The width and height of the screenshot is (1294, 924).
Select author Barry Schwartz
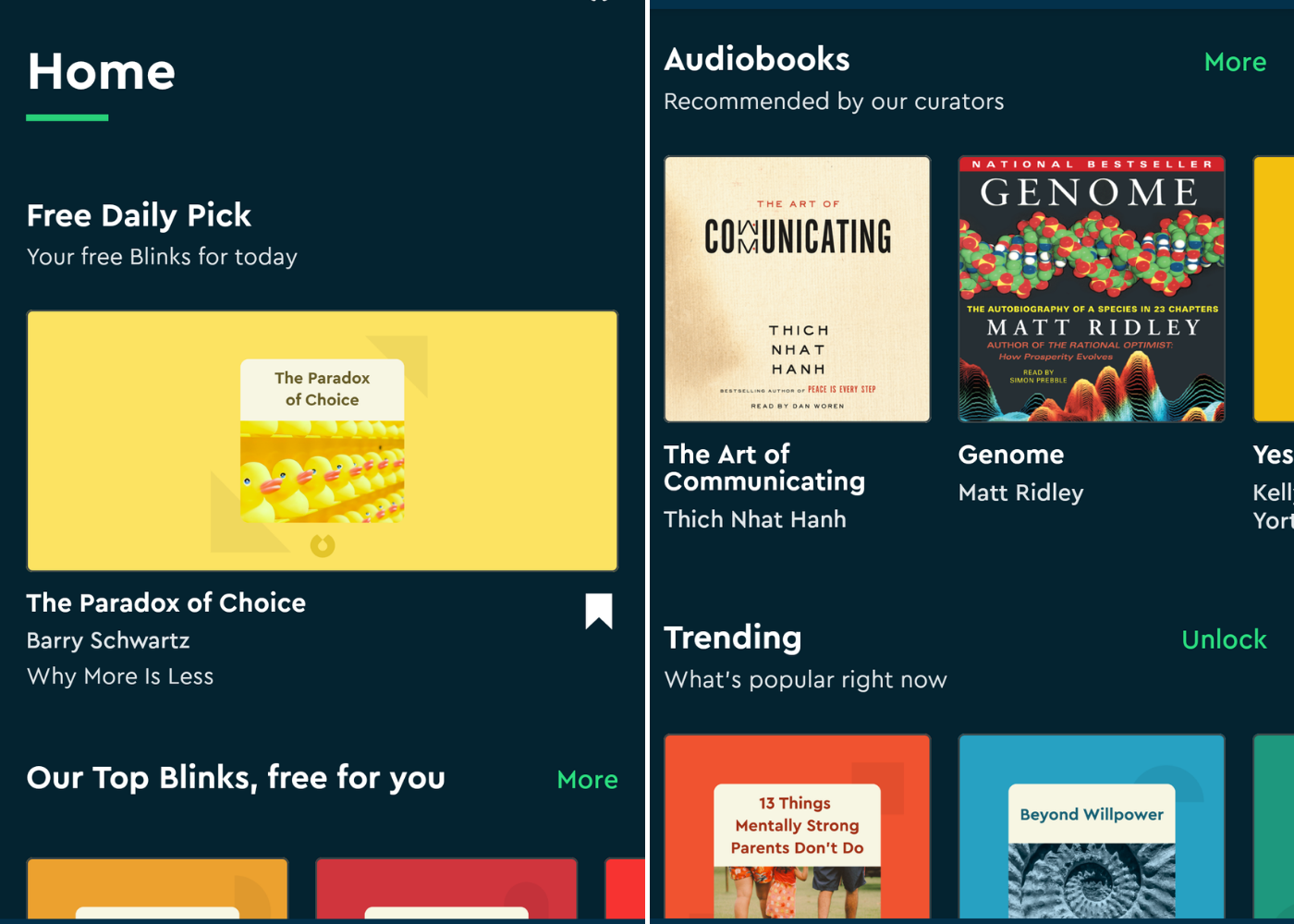pos(108,640)
